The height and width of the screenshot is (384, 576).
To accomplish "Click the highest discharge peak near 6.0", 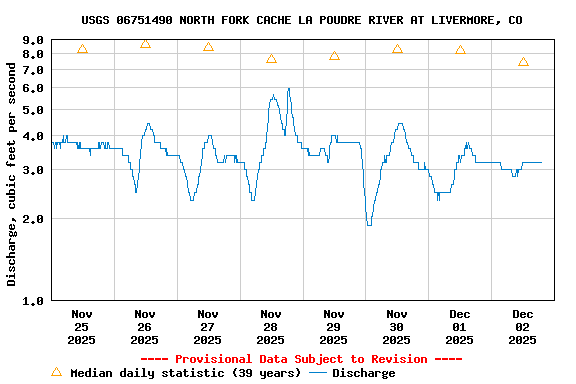I will pos(289,89).
